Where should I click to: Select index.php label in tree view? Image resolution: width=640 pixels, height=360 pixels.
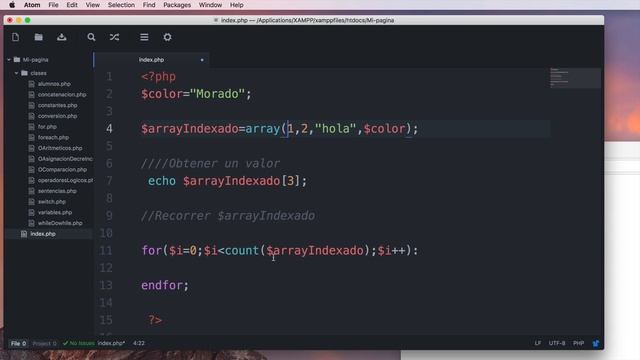(43, 234)
